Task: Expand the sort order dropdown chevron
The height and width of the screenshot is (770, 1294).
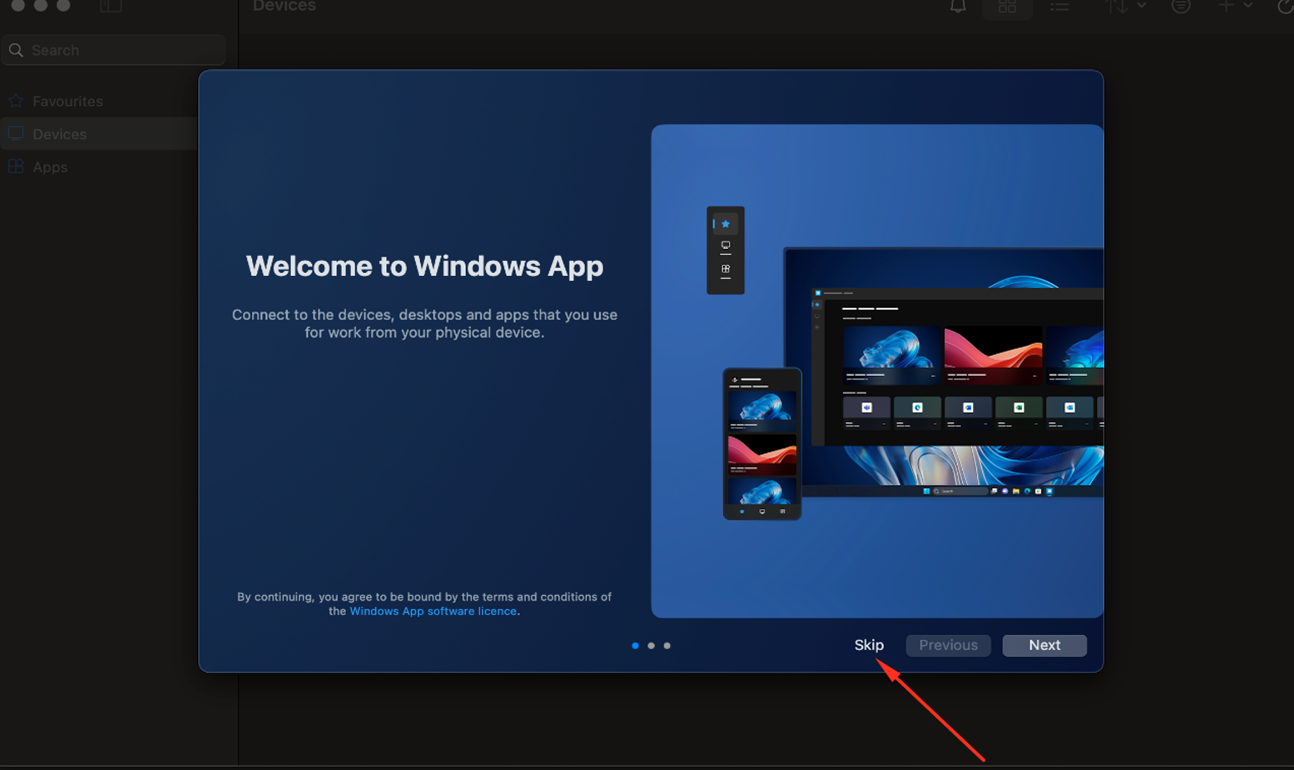Action: pyautogui.click(x=1142, y=6)
